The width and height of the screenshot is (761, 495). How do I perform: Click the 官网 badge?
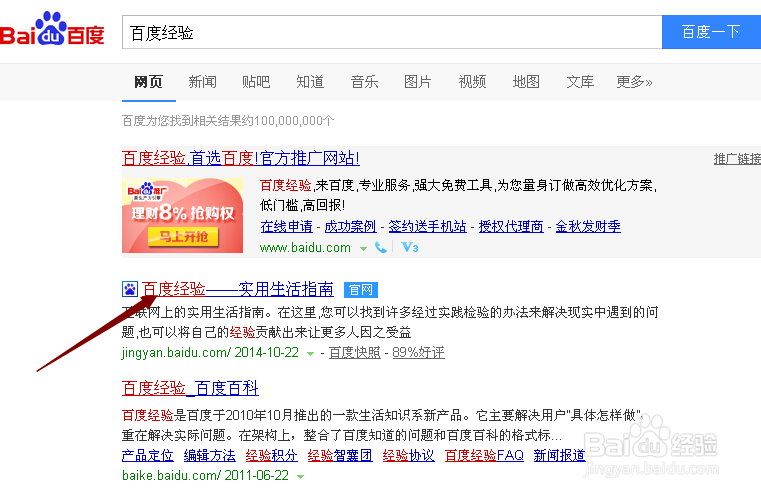pos(361,290)
